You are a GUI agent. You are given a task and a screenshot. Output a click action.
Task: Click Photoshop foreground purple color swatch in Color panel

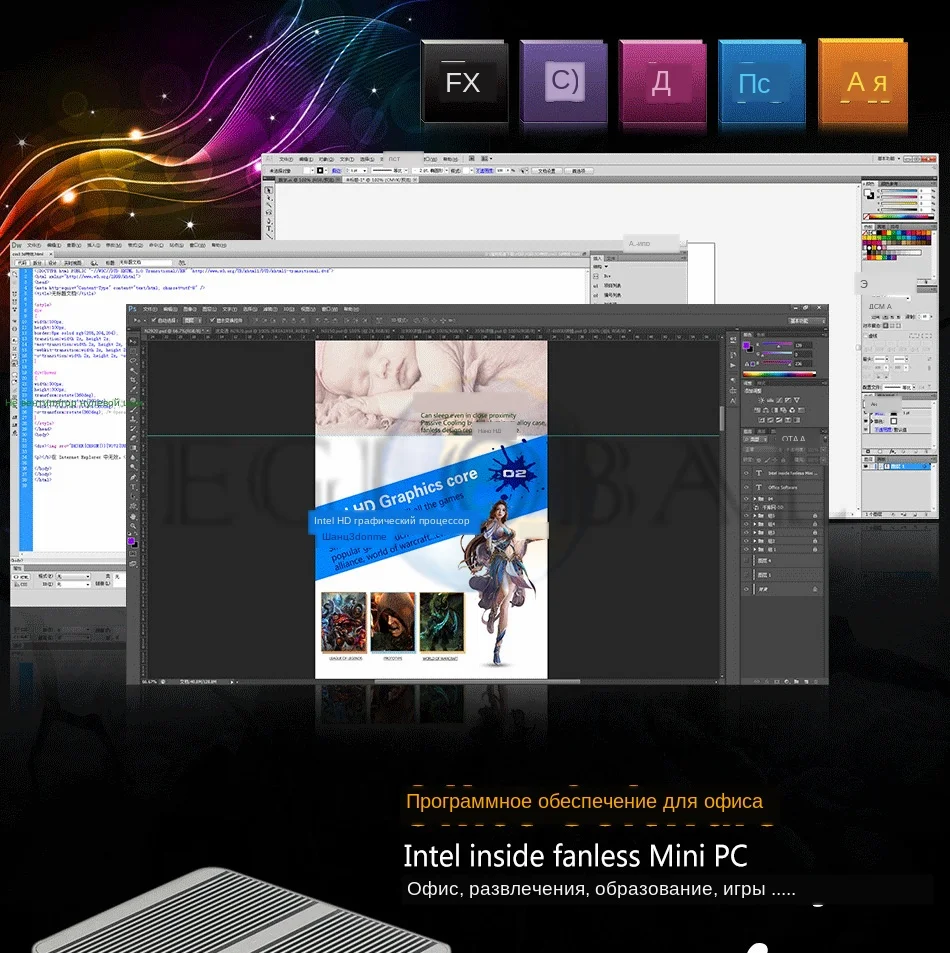coord(746,345)
